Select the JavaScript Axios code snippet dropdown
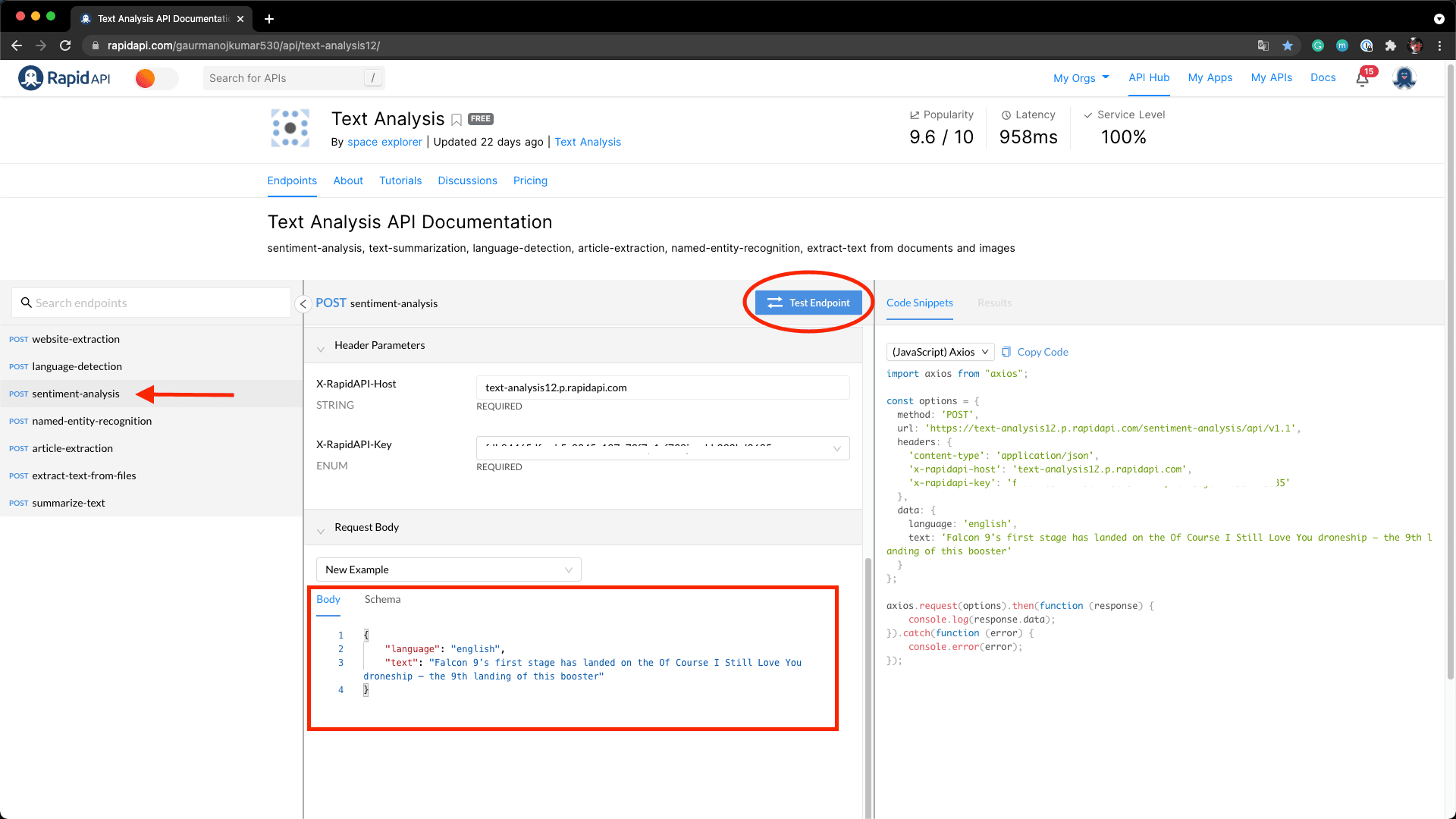This screenshot has width=1456, height=819. click(939, 352)
